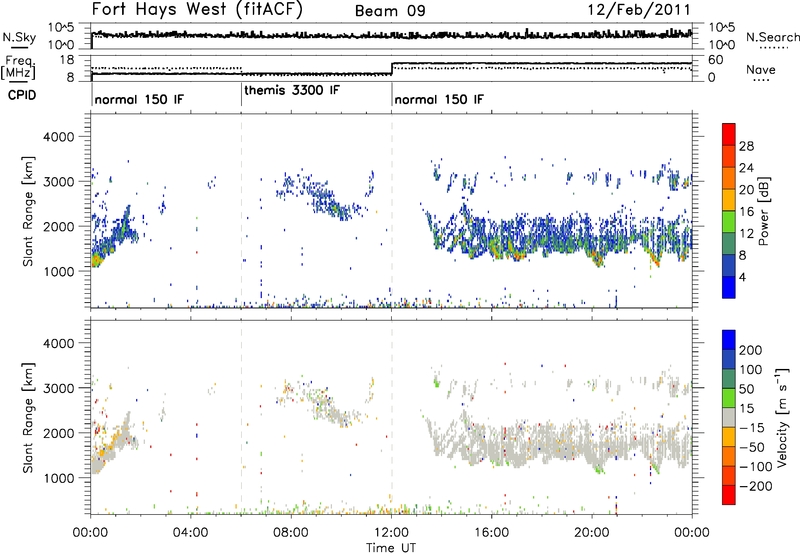
Task: Click the "16:00" time axis label
Action: tap(491, 533)
